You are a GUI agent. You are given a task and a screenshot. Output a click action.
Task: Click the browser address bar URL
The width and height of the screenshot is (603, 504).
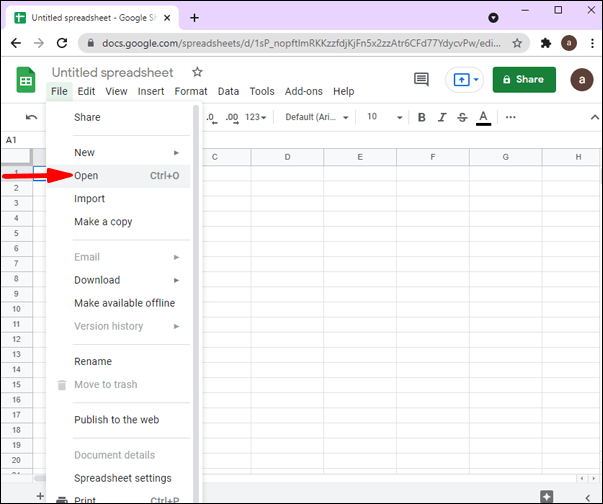301,43
